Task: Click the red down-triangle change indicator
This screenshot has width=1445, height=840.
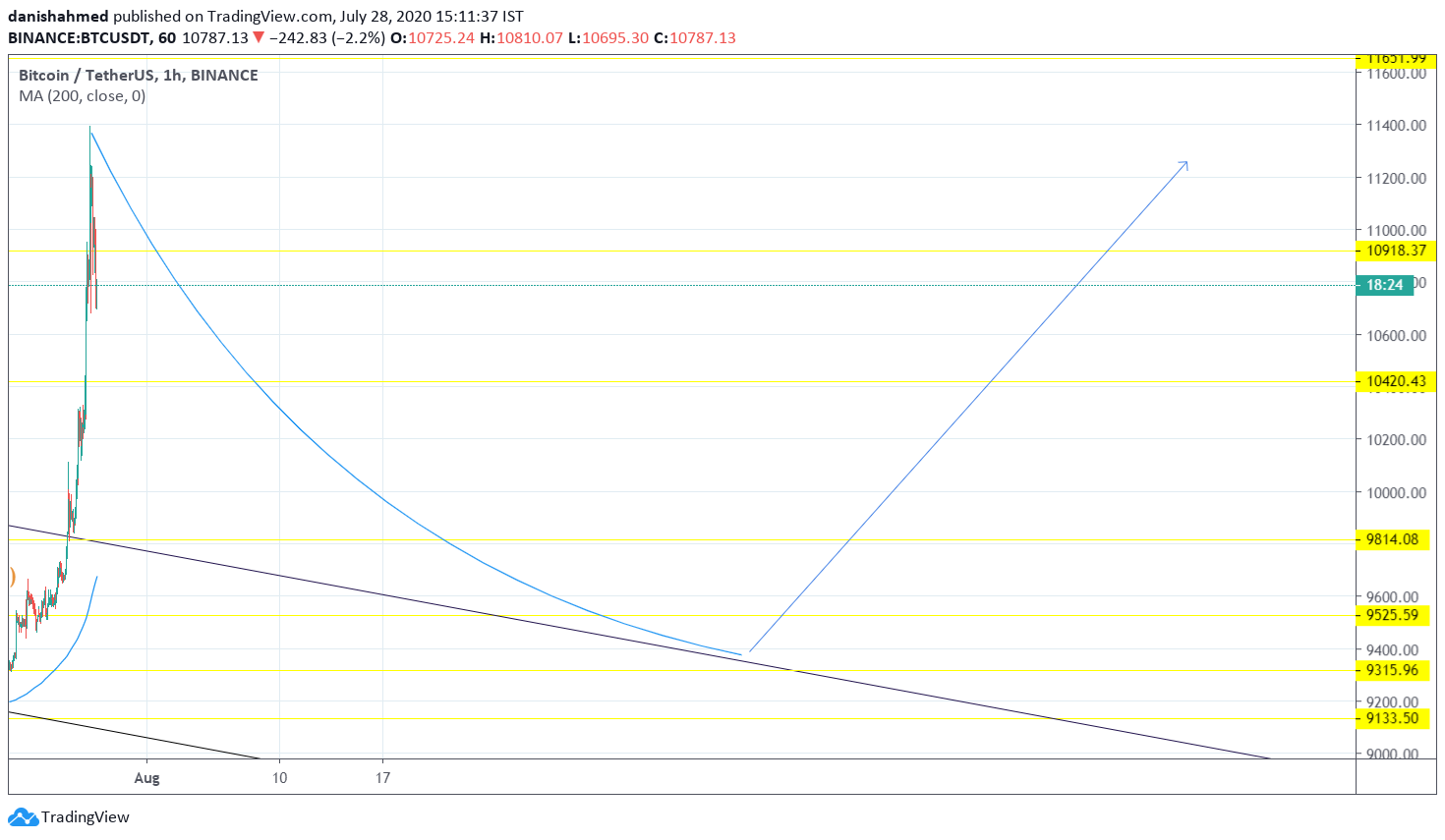Action: pyautogui.click(x=259, y=37)
